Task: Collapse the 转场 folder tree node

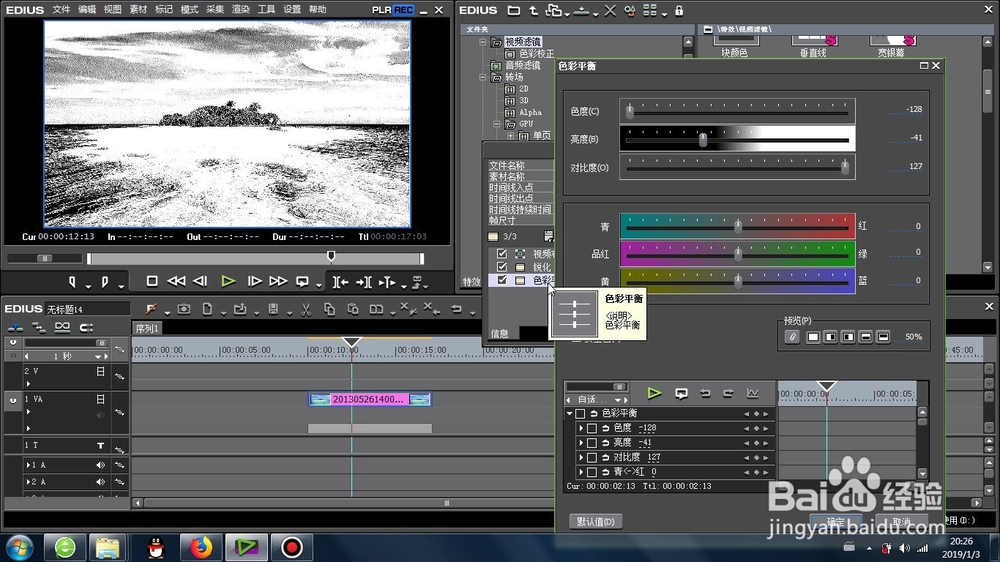Action: (x=483, y=77)
